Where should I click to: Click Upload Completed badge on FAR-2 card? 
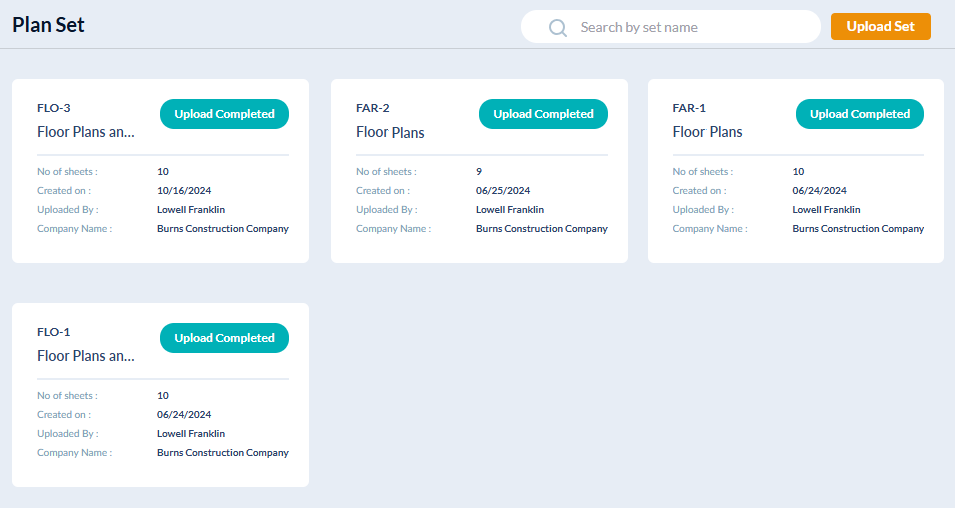click(x=543, y=114)
